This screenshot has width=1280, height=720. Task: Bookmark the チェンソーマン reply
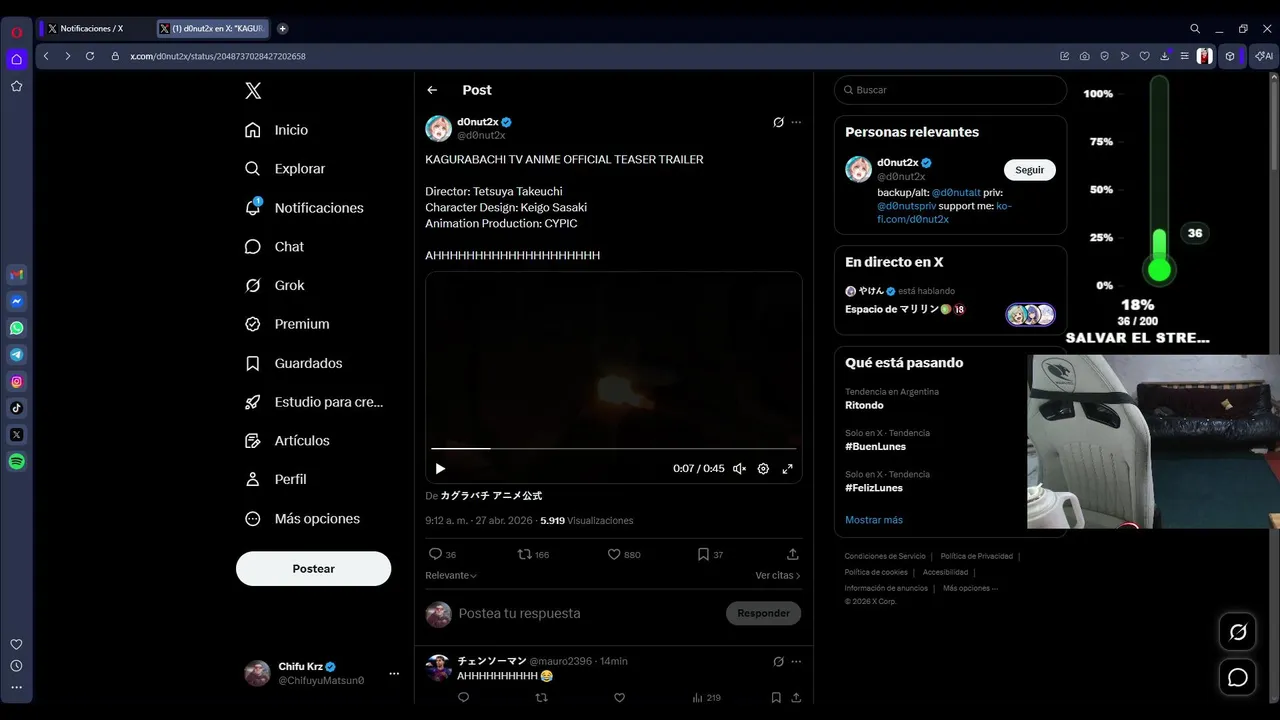776,698
